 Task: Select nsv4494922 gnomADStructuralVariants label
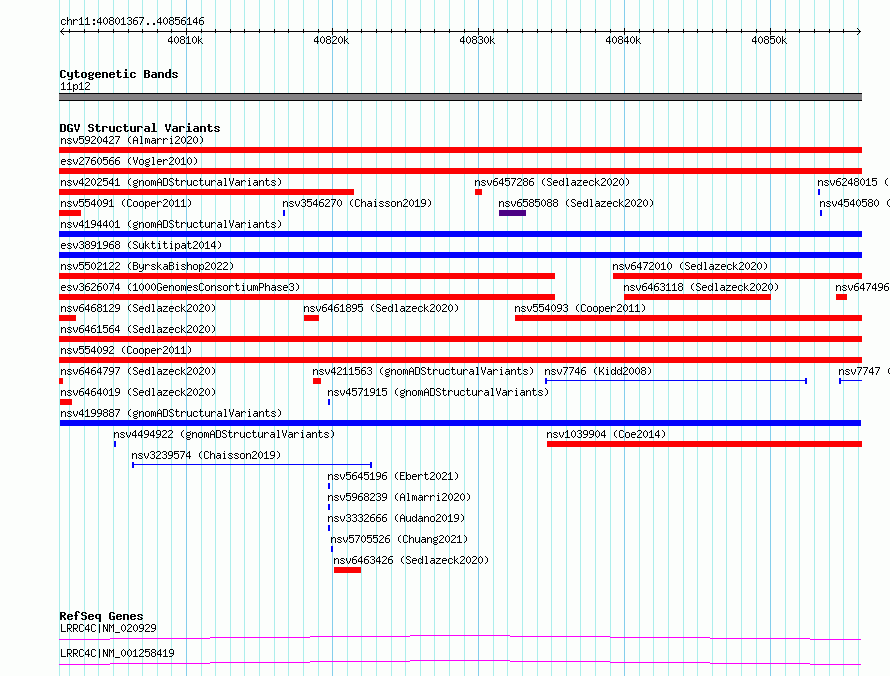224,434
